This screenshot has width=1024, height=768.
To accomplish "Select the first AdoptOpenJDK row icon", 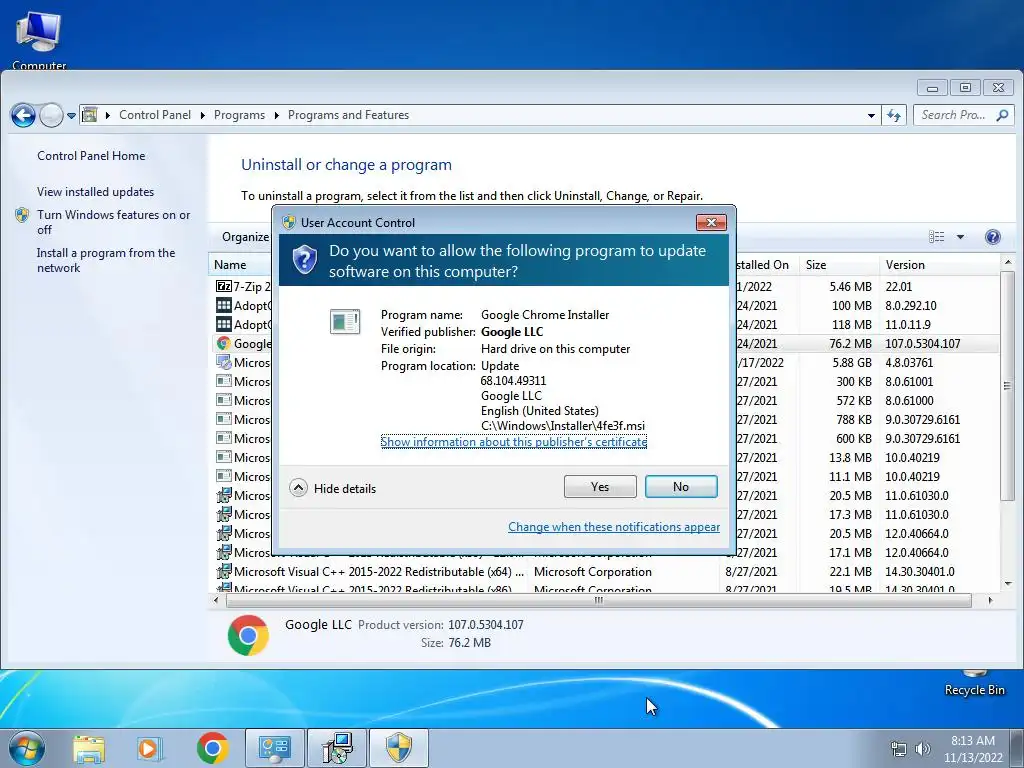I will (223, 305).
